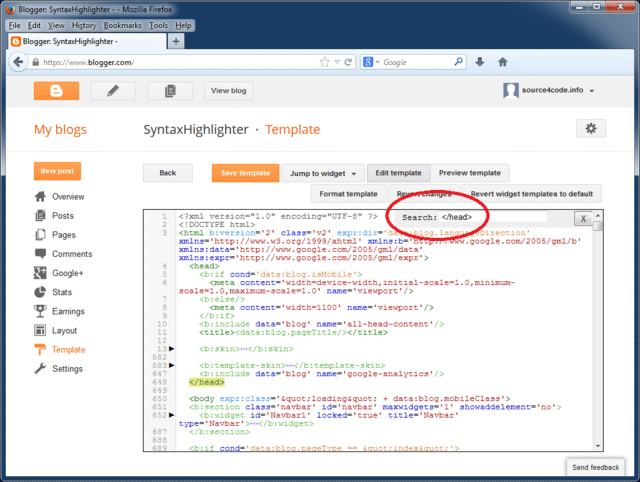This screenshot has height=482, width=640.
Task: Click the Format template button
Action: click(348, 194)
